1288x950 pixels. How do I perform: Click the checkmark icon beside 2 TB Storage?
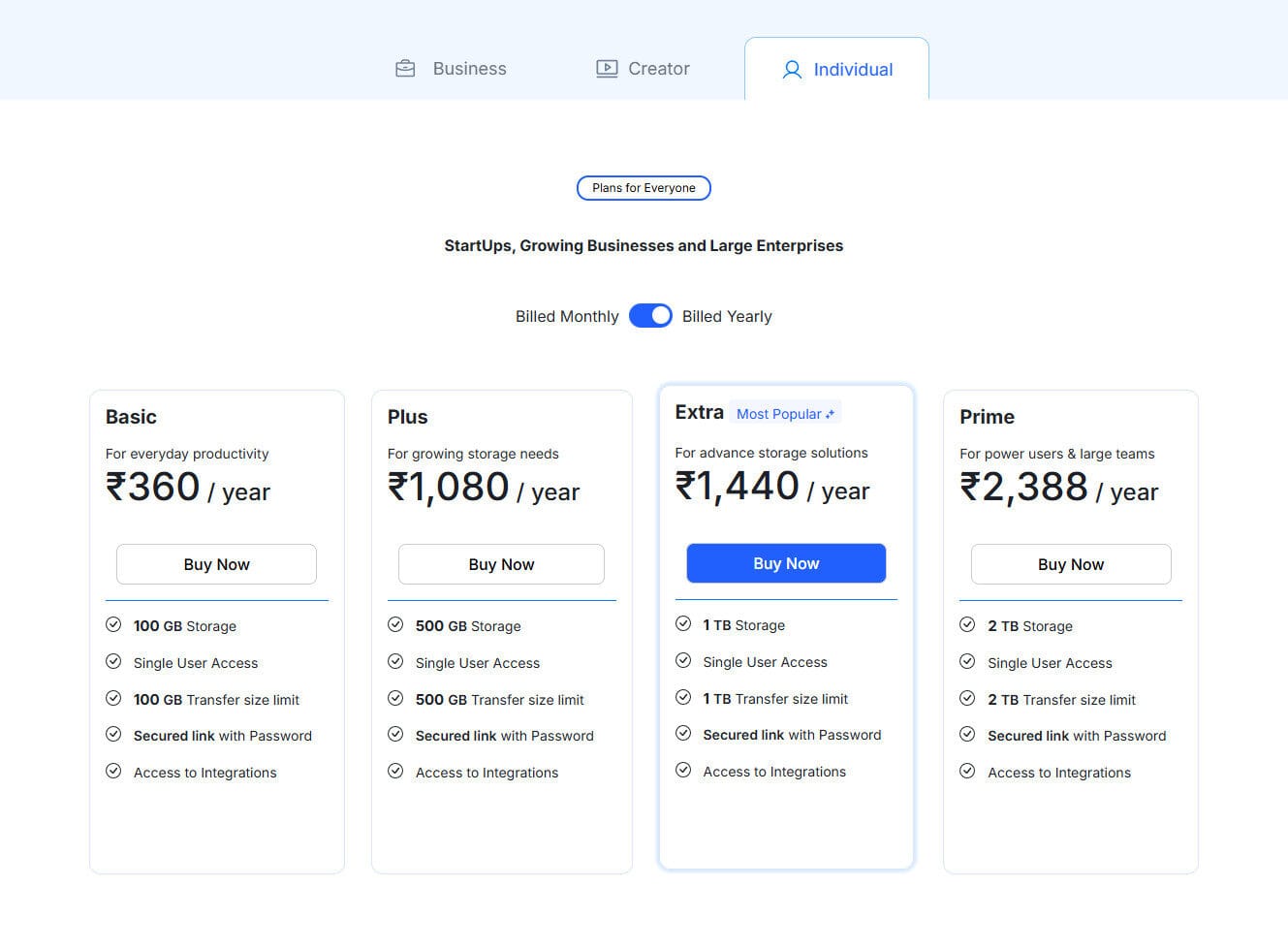click(x=967, y=625)
